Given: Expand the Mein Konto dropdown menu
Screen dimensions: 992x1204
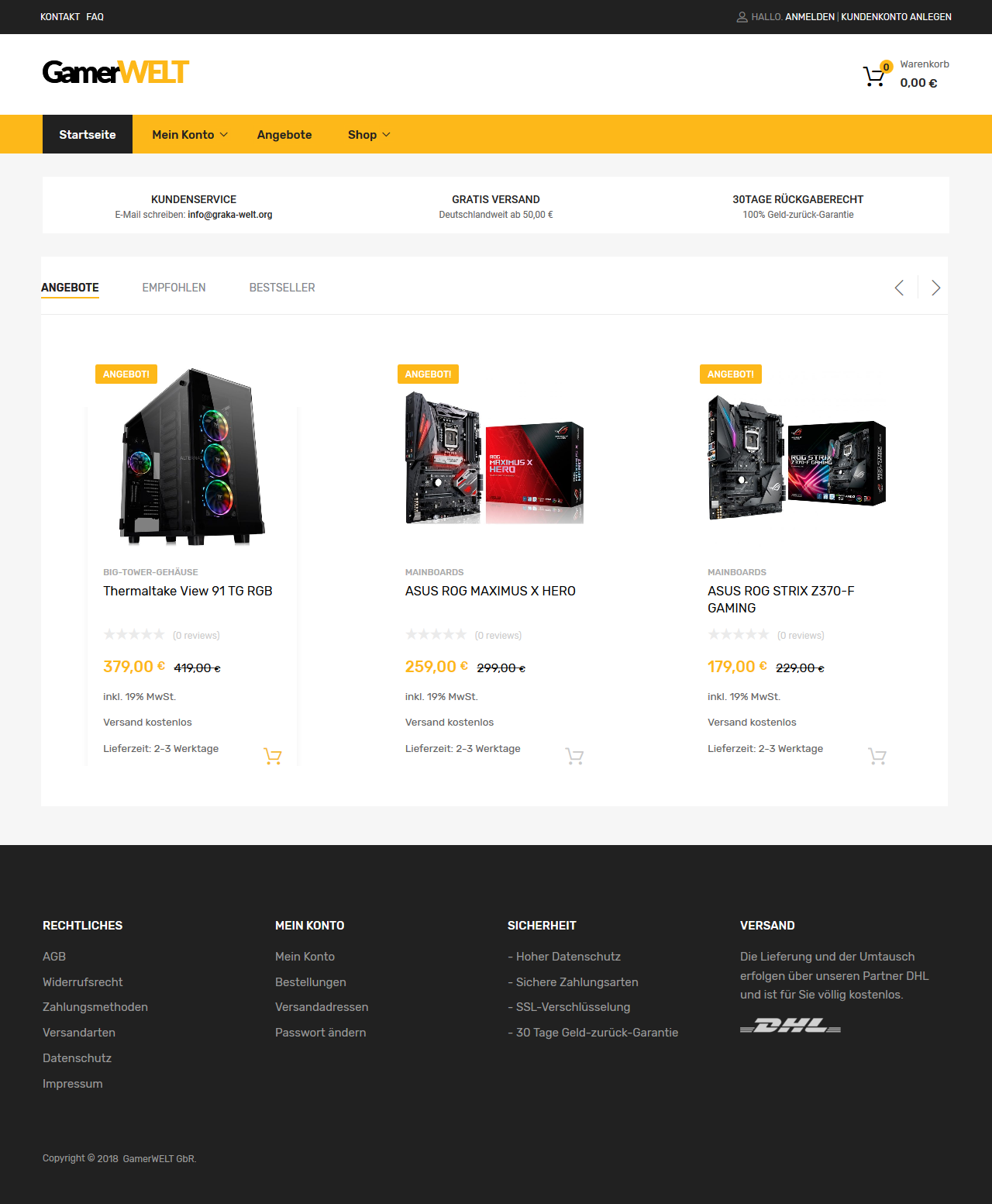Looking at the screenshot, I should (190, 134).
